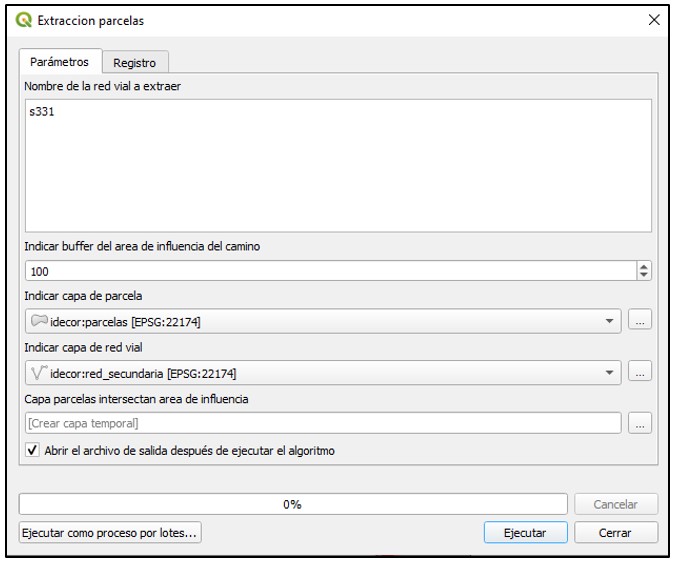Click the polygon icon of idecor:parcelas layer

pyautogui.click(x=39, y=321)
